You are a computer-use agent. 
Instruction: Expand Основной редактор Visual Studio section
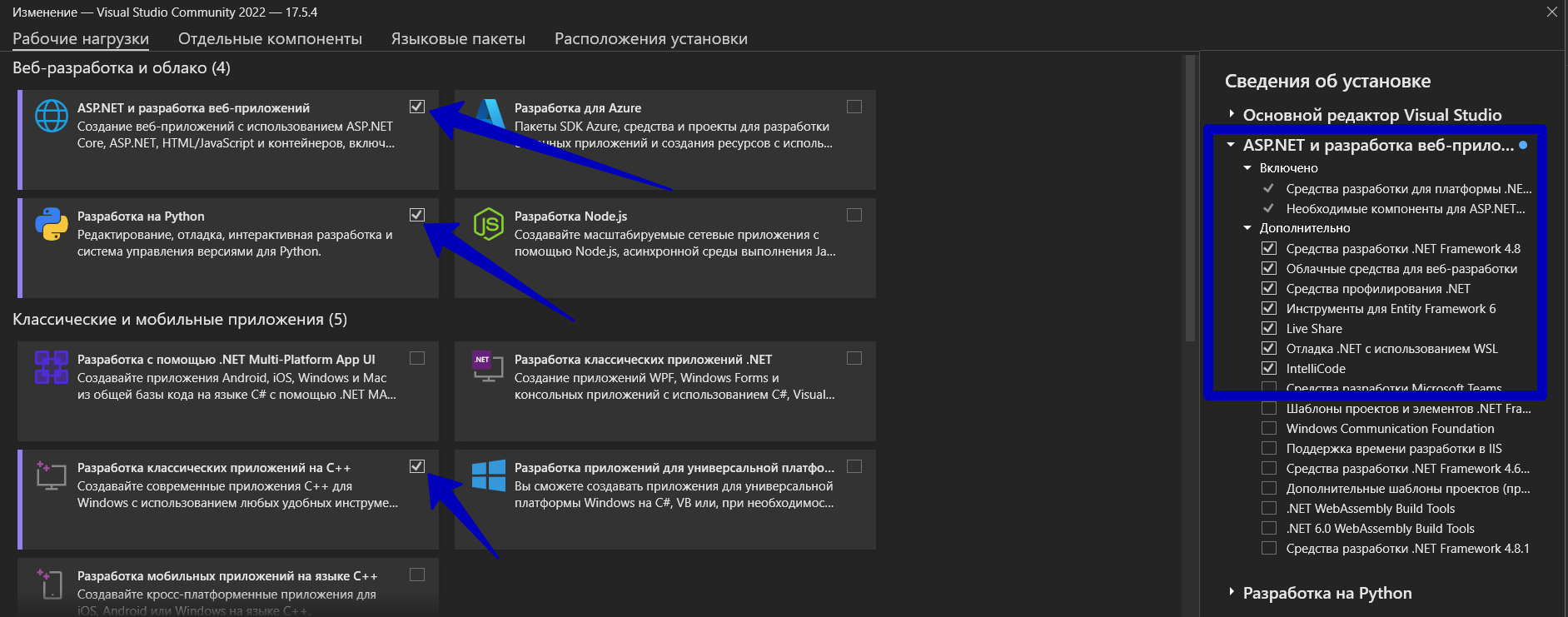coord(1232,114)
